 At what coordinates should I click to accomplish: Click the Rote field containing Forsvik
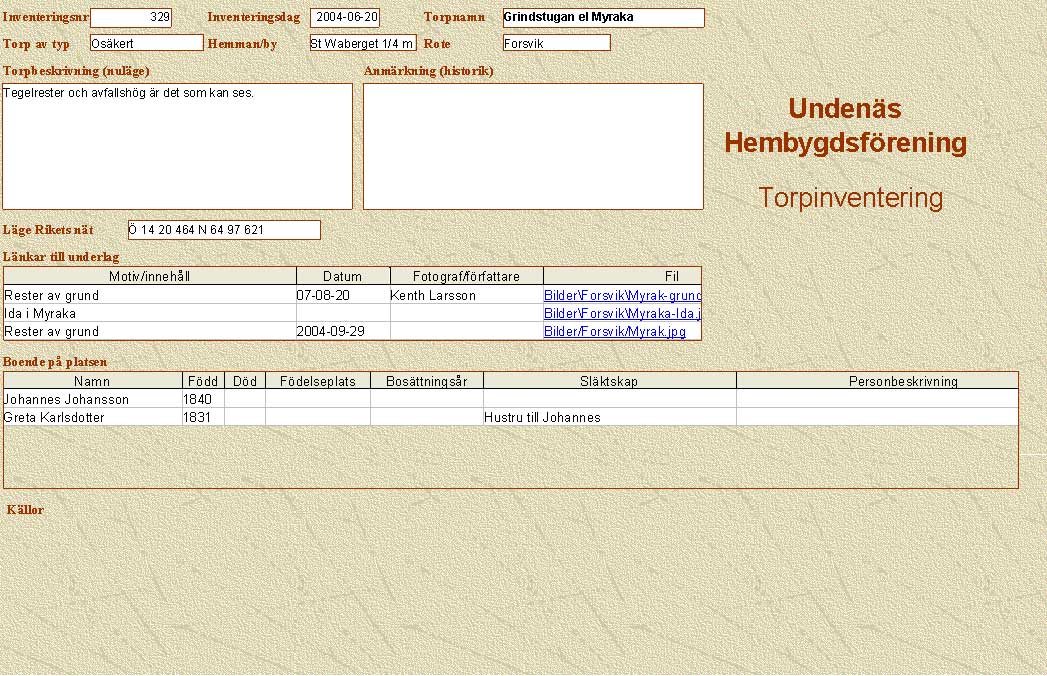[x=556, y=43]
